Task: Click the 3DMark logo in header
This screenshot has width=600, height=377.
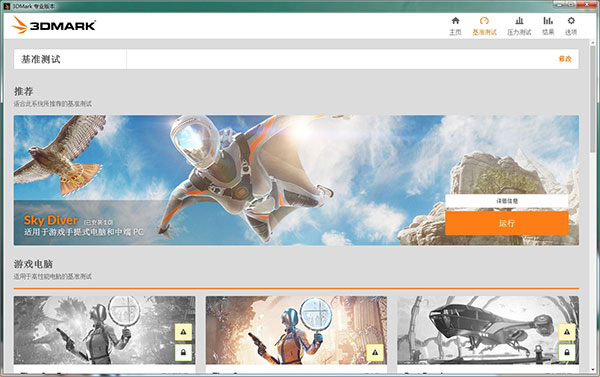Action: coord(53,25)
